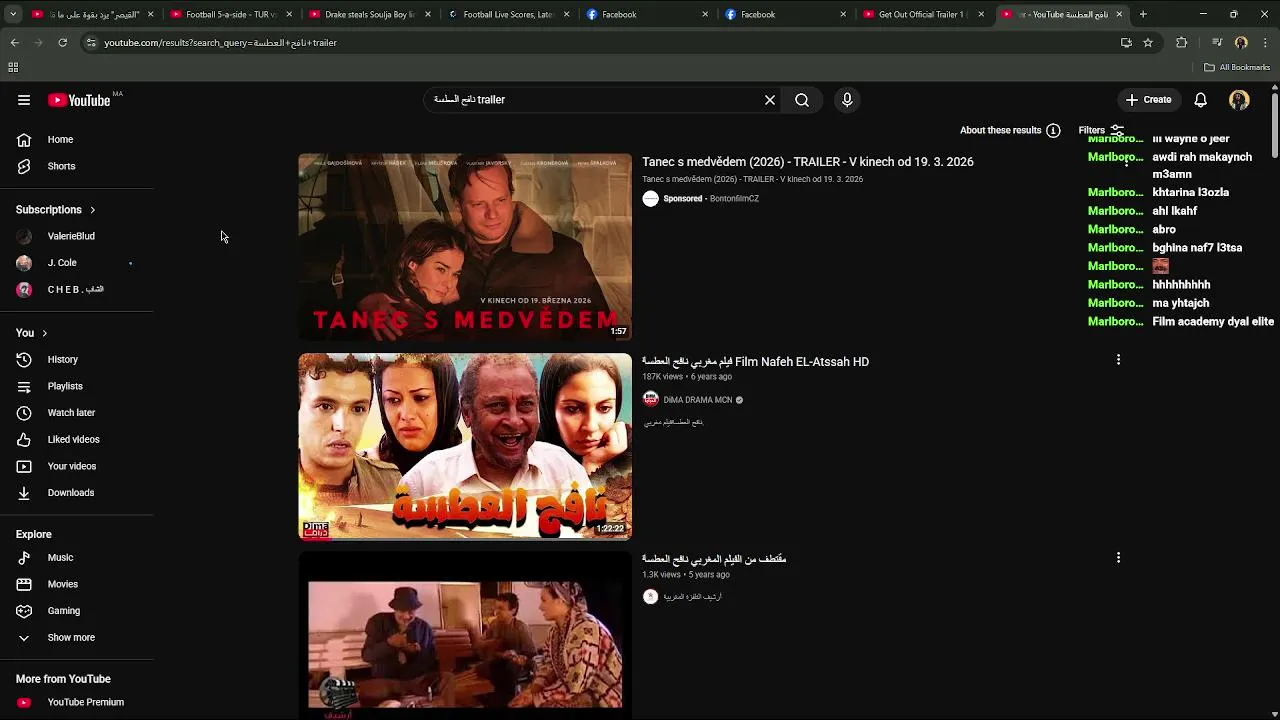Click the Create button

coord(1148,100)
